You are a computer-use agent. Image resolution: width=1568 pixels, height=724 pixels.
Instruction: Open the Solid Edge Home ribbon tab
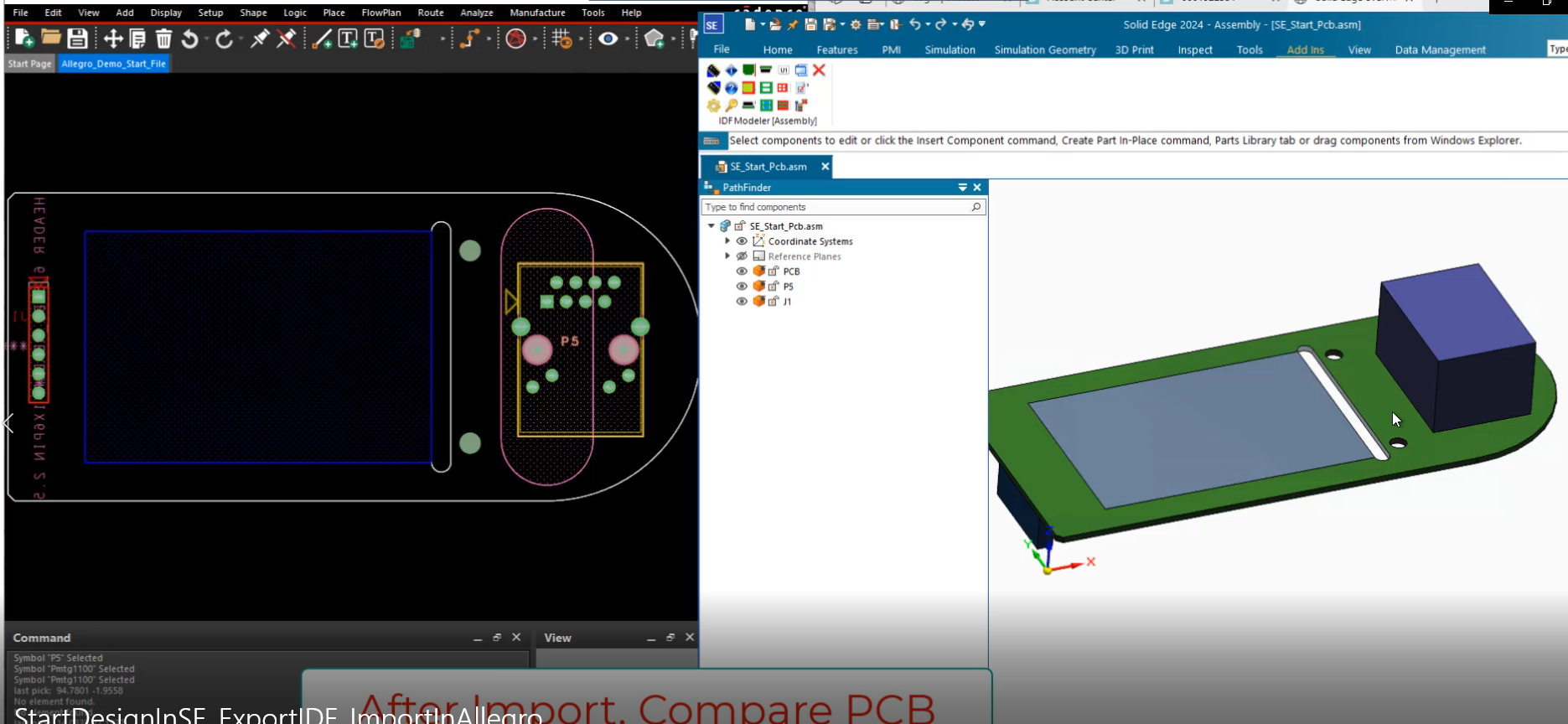click(x=778, y=49)
